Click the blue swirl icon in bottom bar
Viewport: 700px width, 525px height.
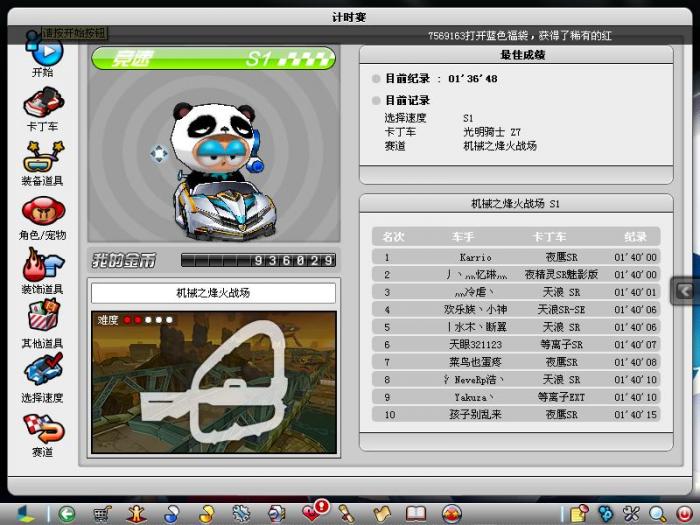(x=171, y=514)
